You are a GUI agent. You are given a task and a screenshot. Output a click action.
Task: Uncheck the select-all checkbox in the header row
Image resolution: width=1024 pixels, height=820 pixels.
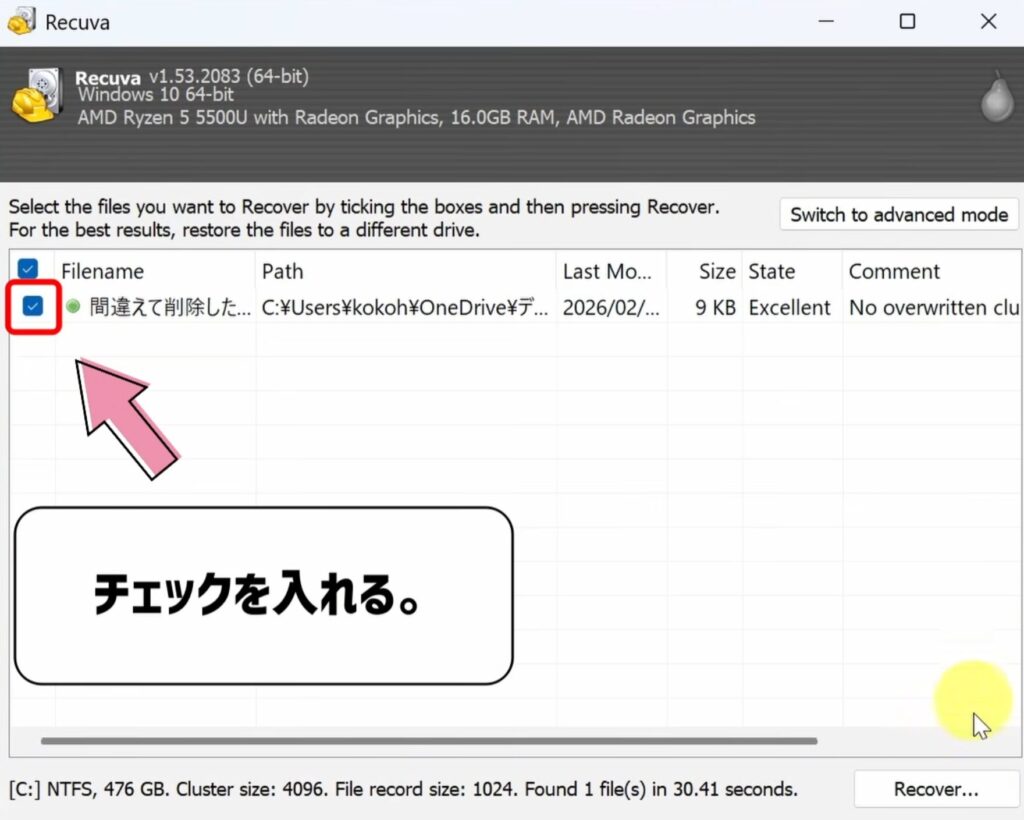click(x=28, y=270)
